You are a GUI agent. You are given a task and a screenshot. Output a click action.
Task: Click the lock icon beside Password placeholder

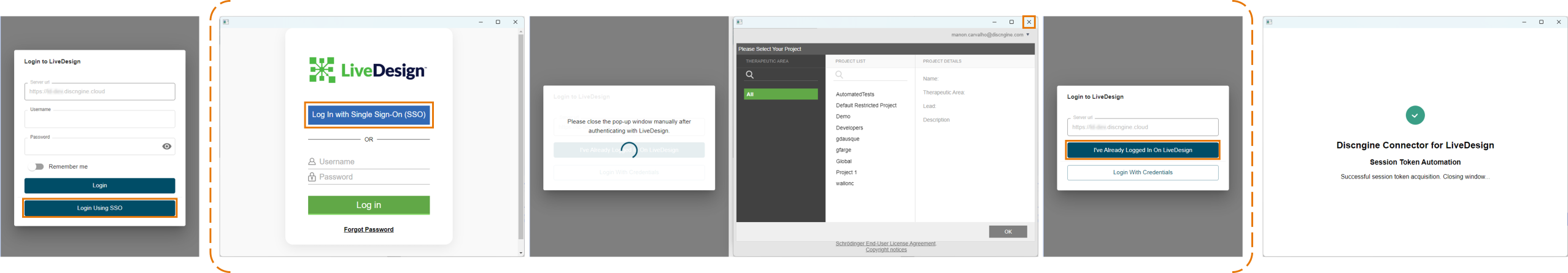pyautogui.click(x=312, y=177)
